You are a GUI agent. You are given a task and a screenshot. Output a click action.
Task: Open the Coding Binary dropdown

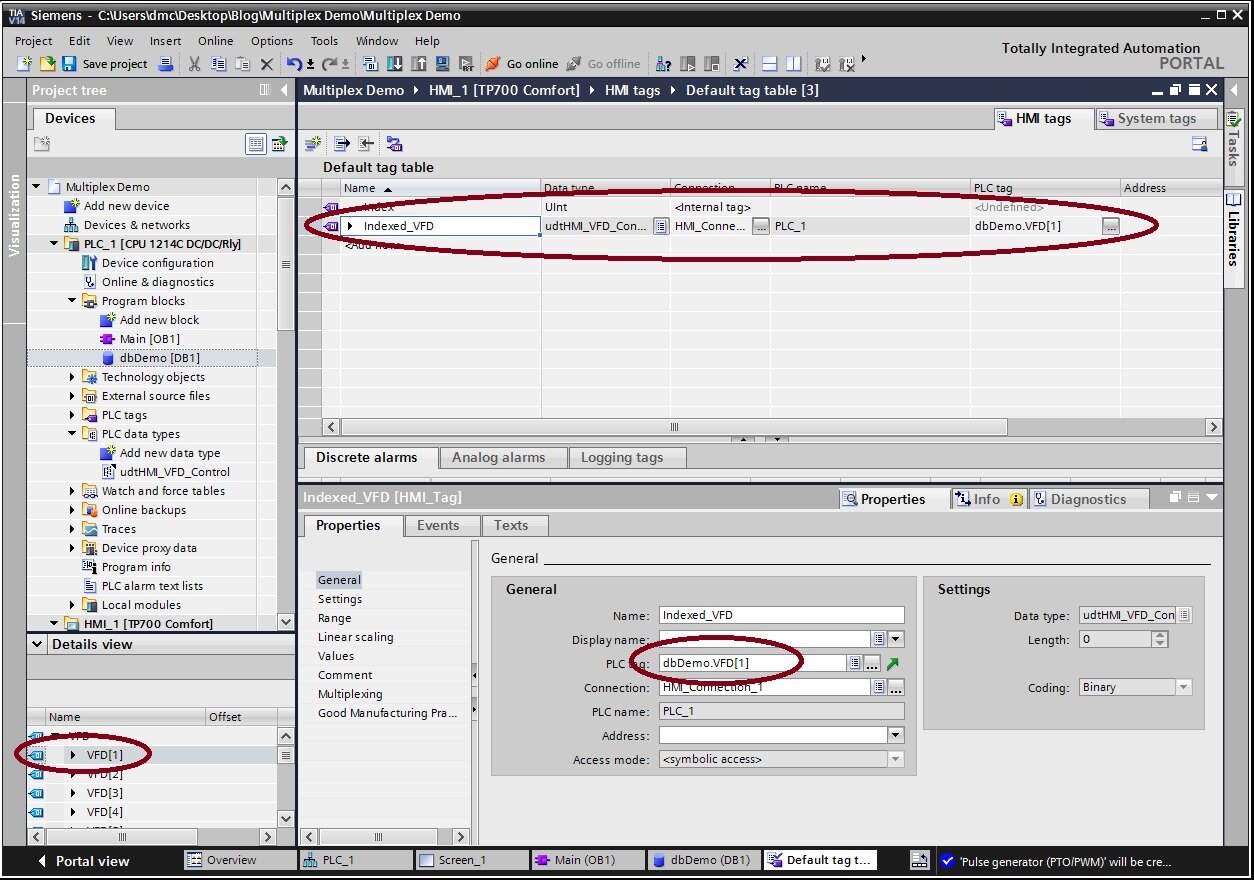1184,688
